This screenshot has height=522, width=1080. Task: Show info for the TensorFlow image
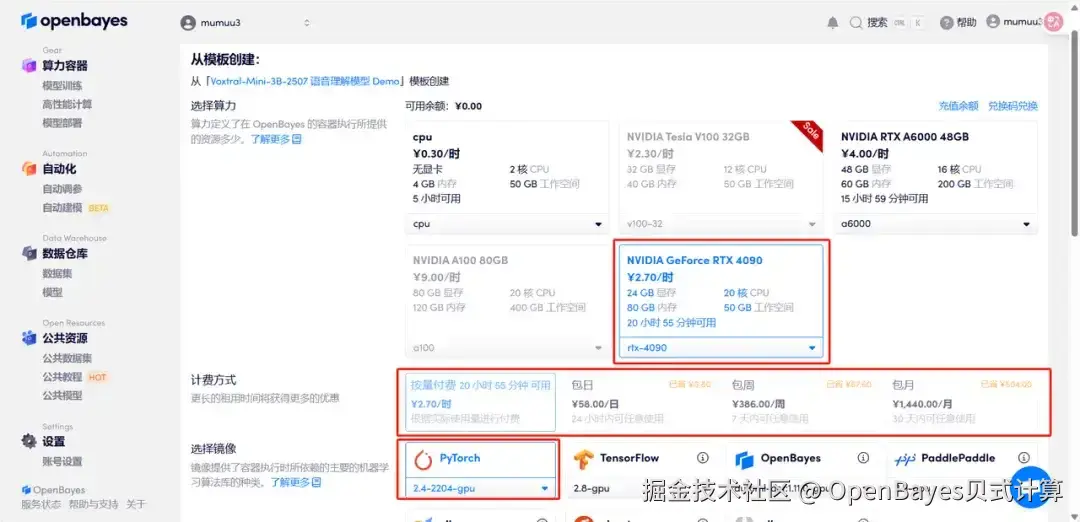(703, 458)
